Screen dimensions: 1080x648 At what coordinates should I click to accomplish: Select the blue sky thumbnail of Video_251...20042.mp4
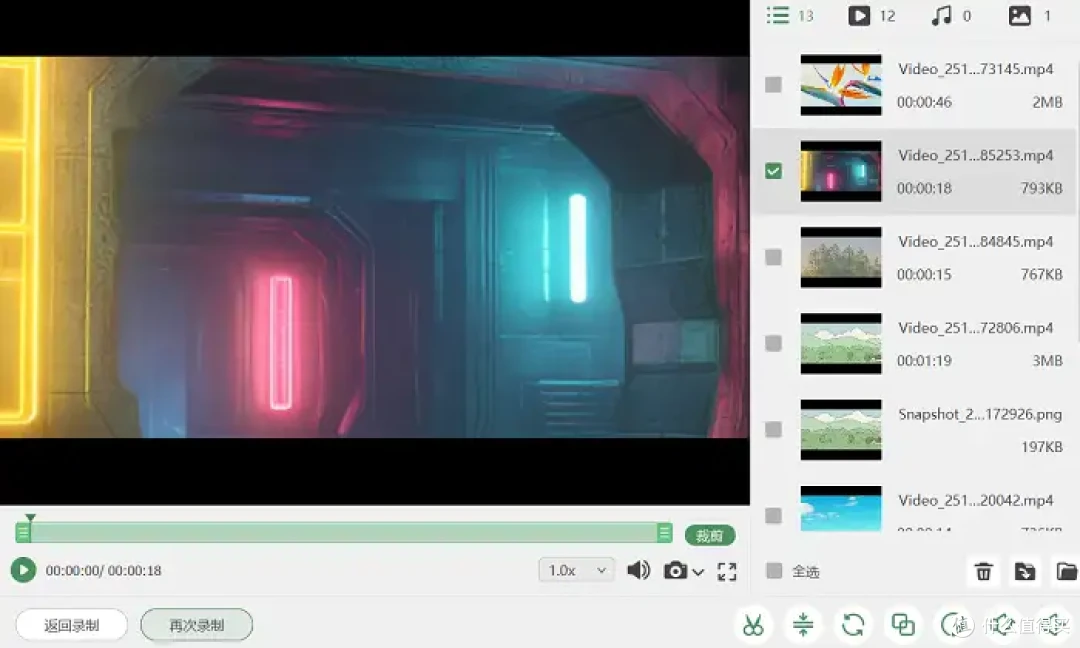click(840, 508)
